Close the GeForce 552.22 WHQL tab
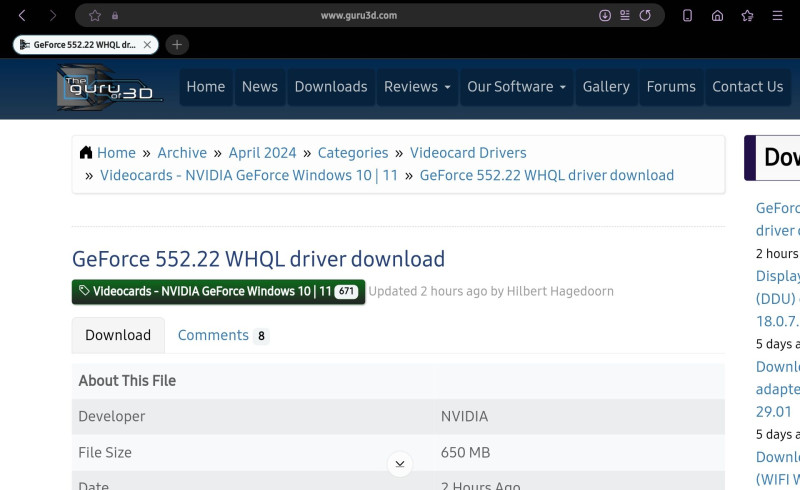 147,45
